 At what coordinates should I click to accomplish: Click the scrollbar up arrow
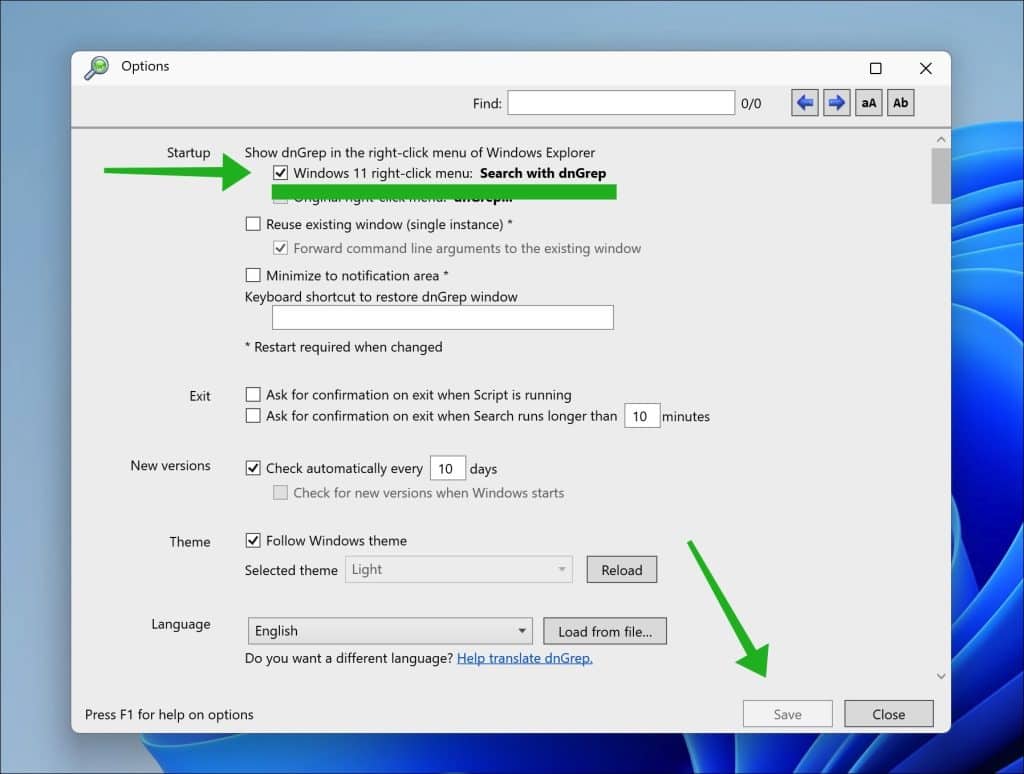coord(940,139)
